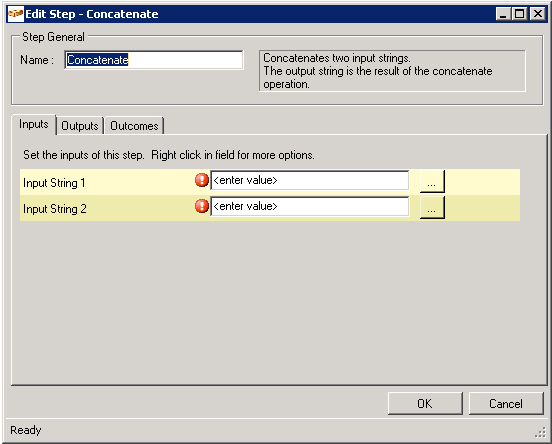Click the Input String 2 value field

click(x=310, y=206)
